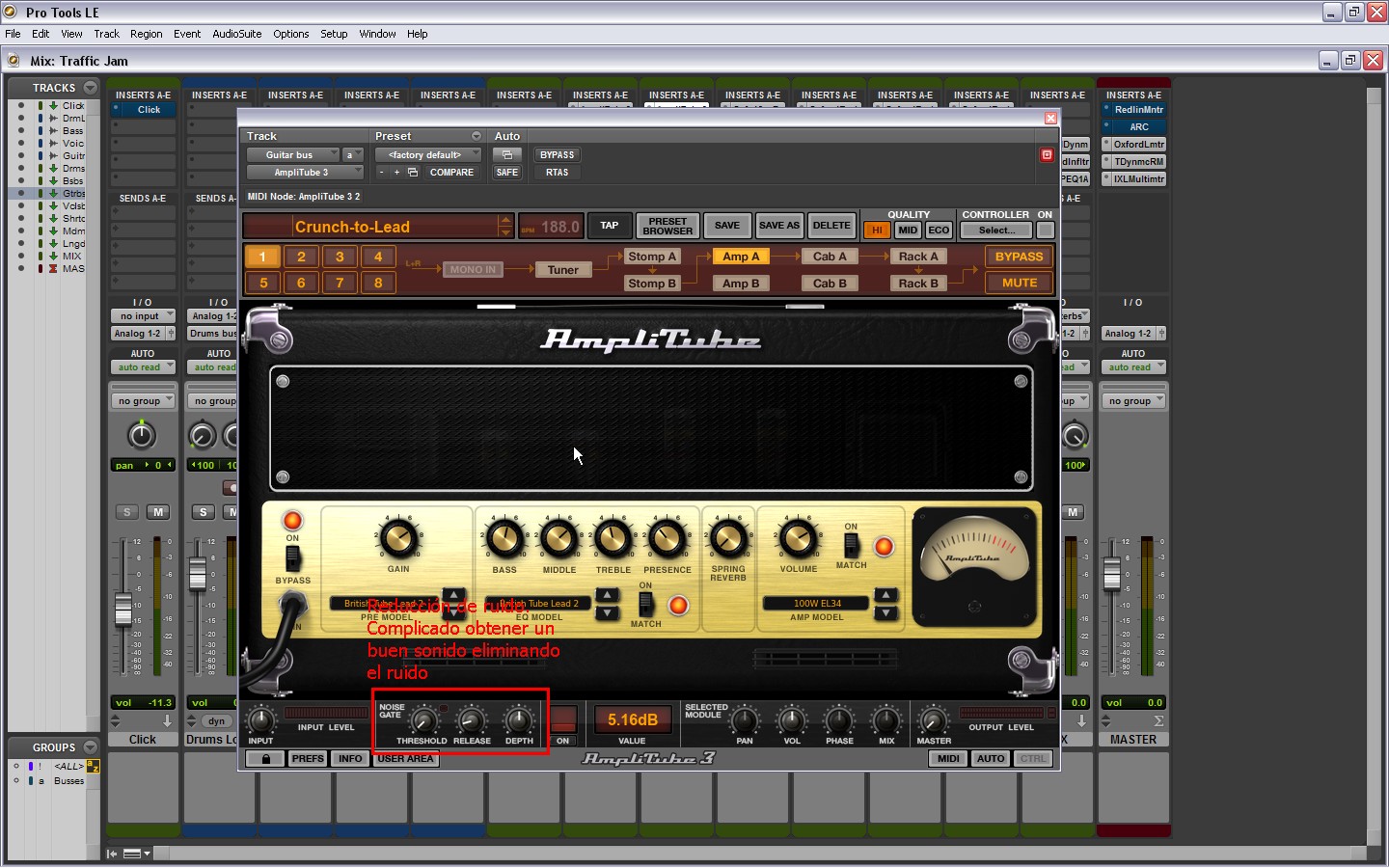Switch to rig slot 2
Screen dimensions: 1389x868
tap(301, 257)
